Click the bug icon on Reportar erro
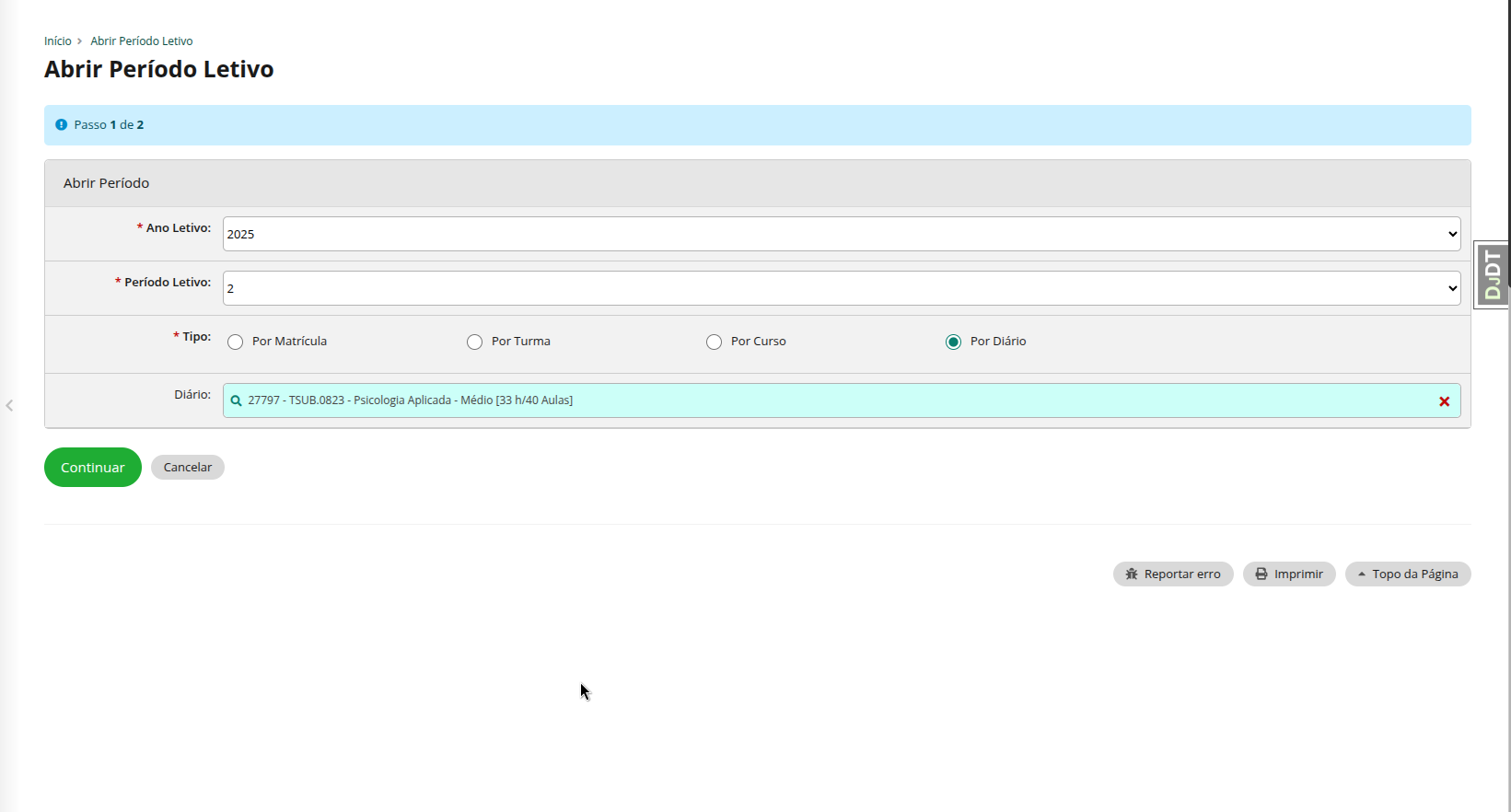This screenshot has height=812, width=1511. pos(1132,574)
